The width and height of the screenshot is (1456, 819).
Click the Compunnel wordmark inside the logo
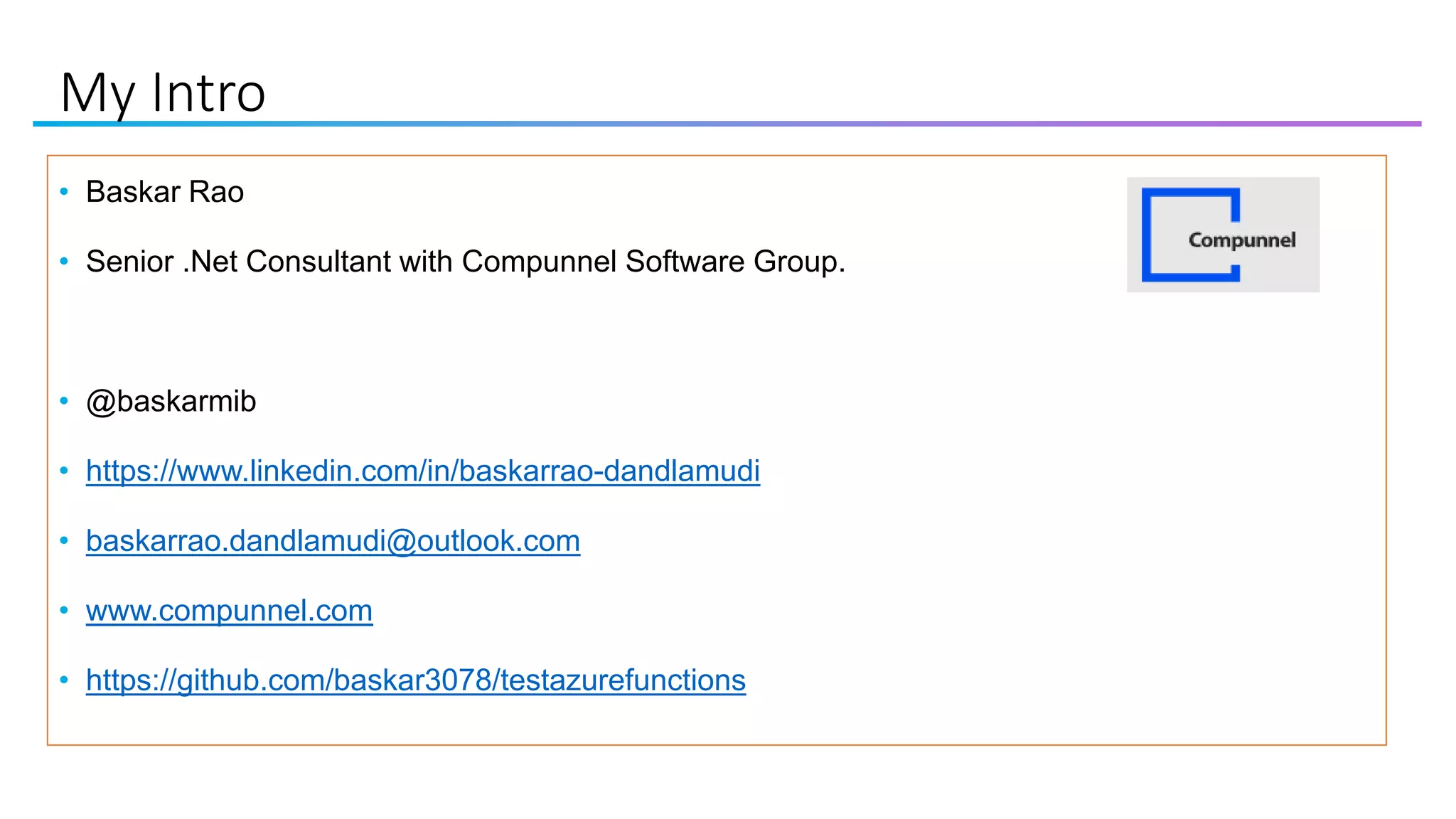coord(1241,240)
